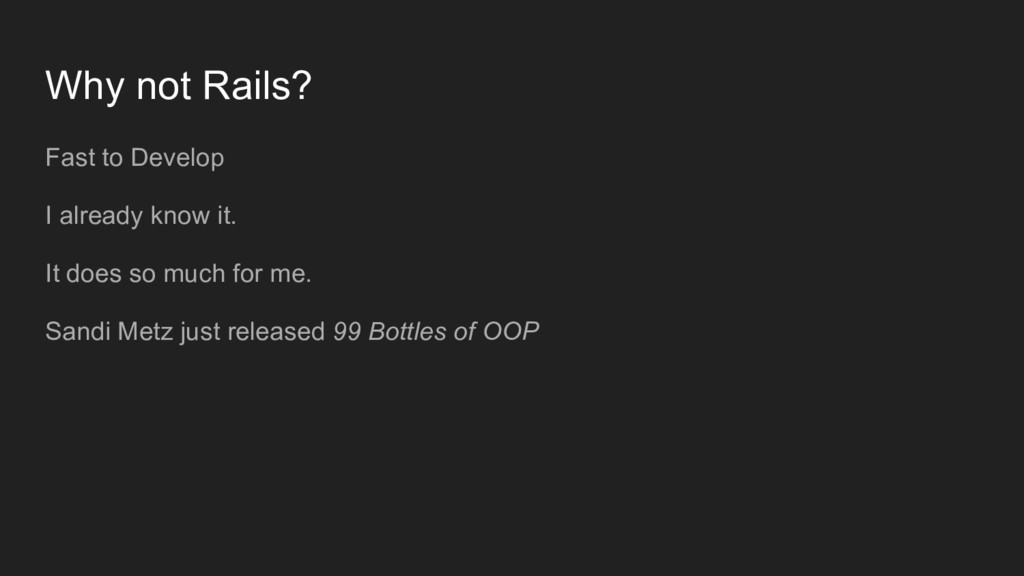Select the "Fast to Develop" line
The width and height of the screenshot is (1024, 576).
pos(135,159)
